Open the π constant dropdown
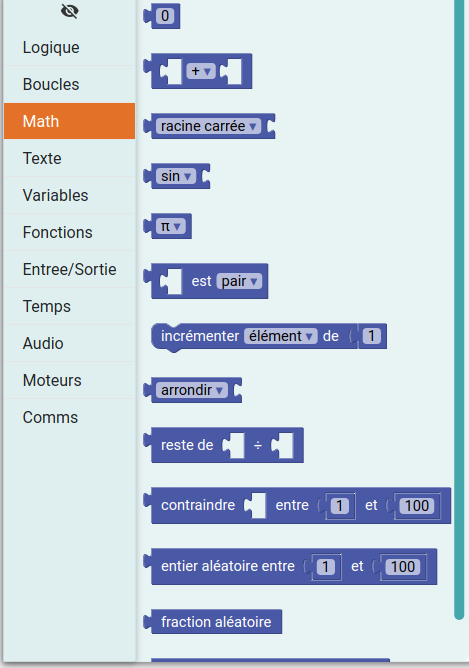This screenshot has width=469, height=668. click(x=171, y=226)
